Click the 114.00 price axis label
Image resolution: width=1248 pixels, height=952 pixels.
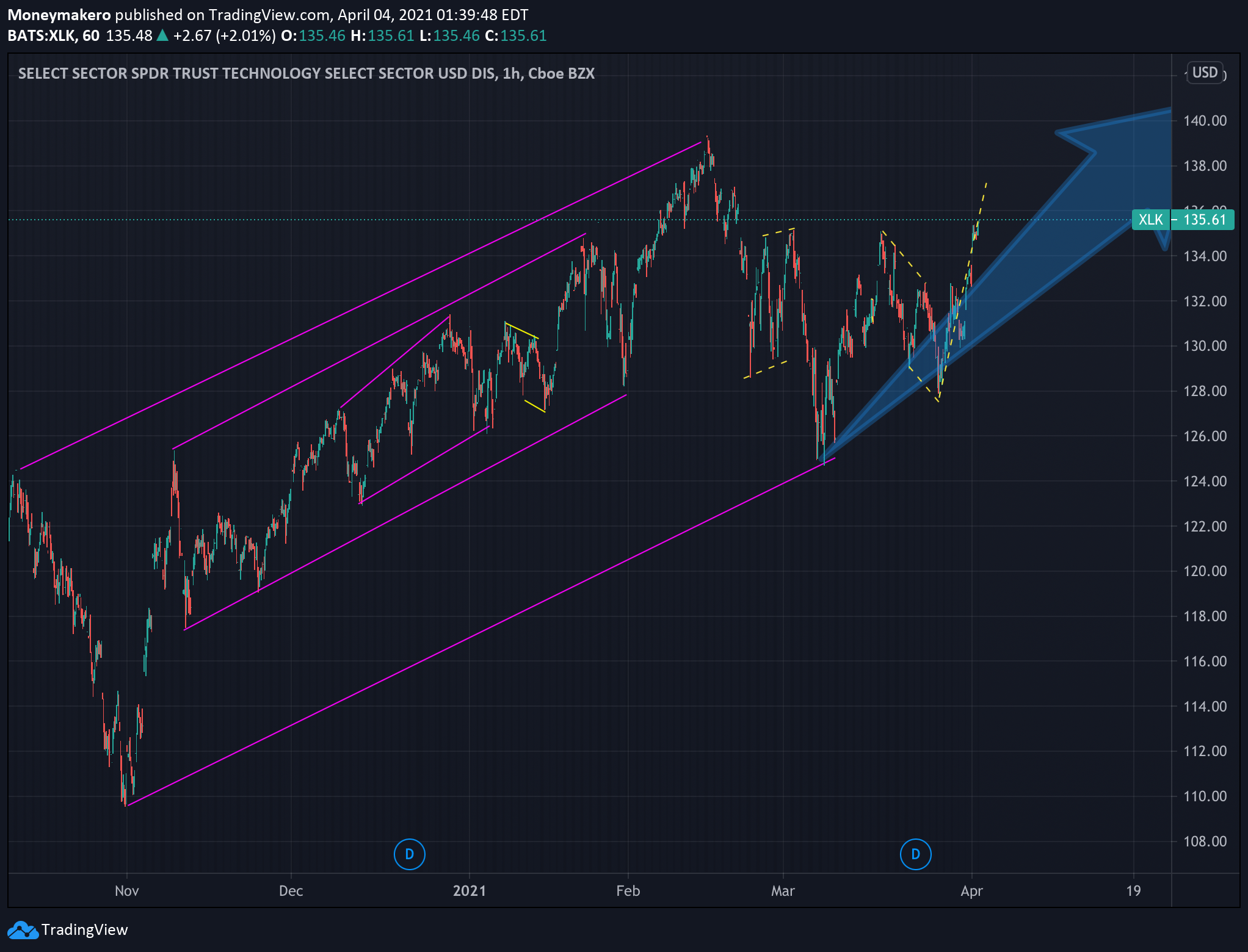(x=1205, y=707)
